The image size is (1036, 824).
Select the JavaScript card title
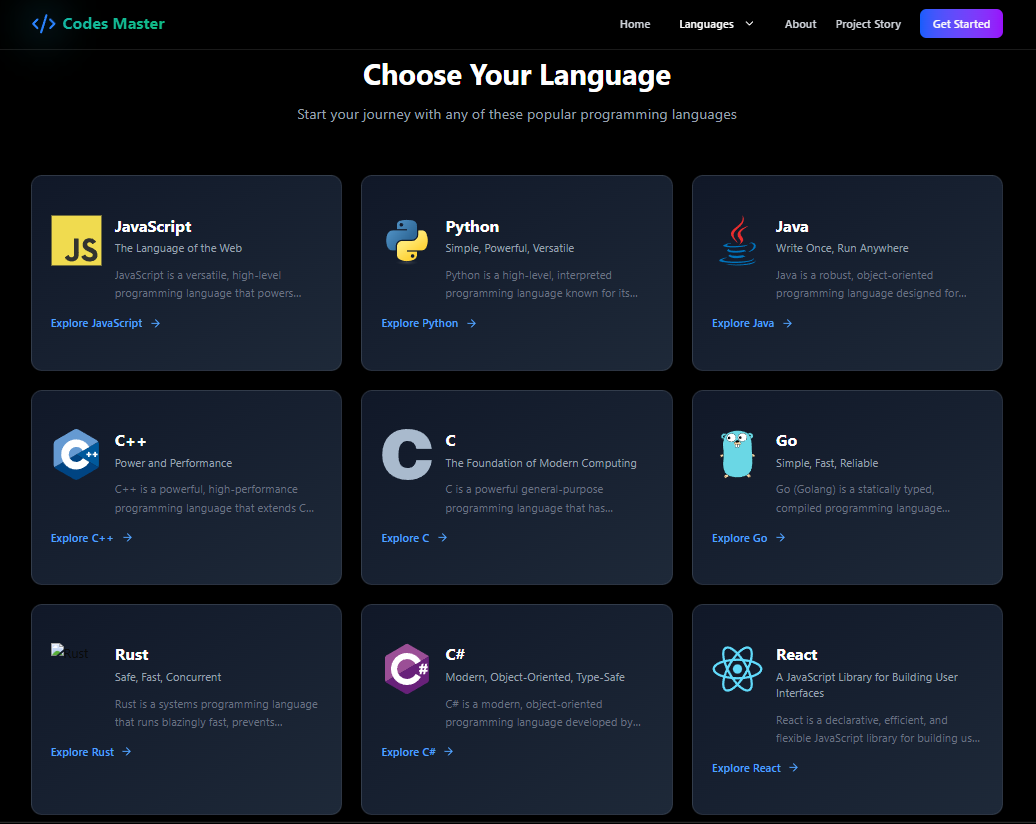click(x=153, y=227)
